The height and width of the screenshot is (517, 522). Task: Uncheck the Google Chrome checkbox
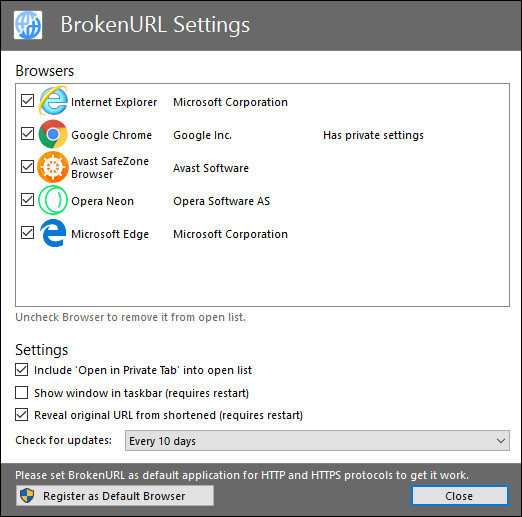click(27, 134)
